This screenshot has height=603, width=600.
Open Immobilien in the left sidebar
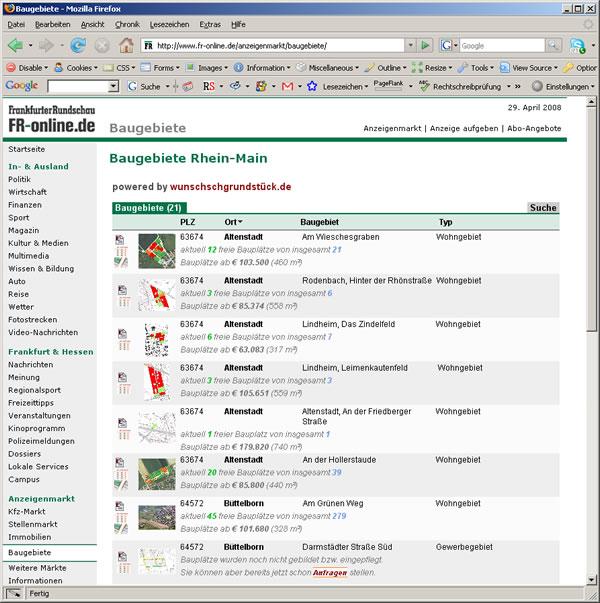(30, 537)
